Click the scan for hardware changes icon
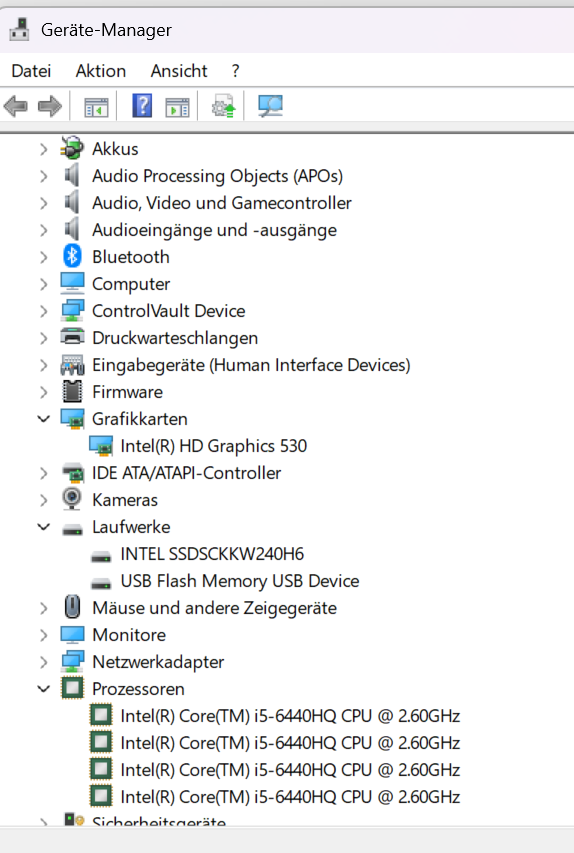This screenshot has height=853, width=574. click(x=270, y=106)
